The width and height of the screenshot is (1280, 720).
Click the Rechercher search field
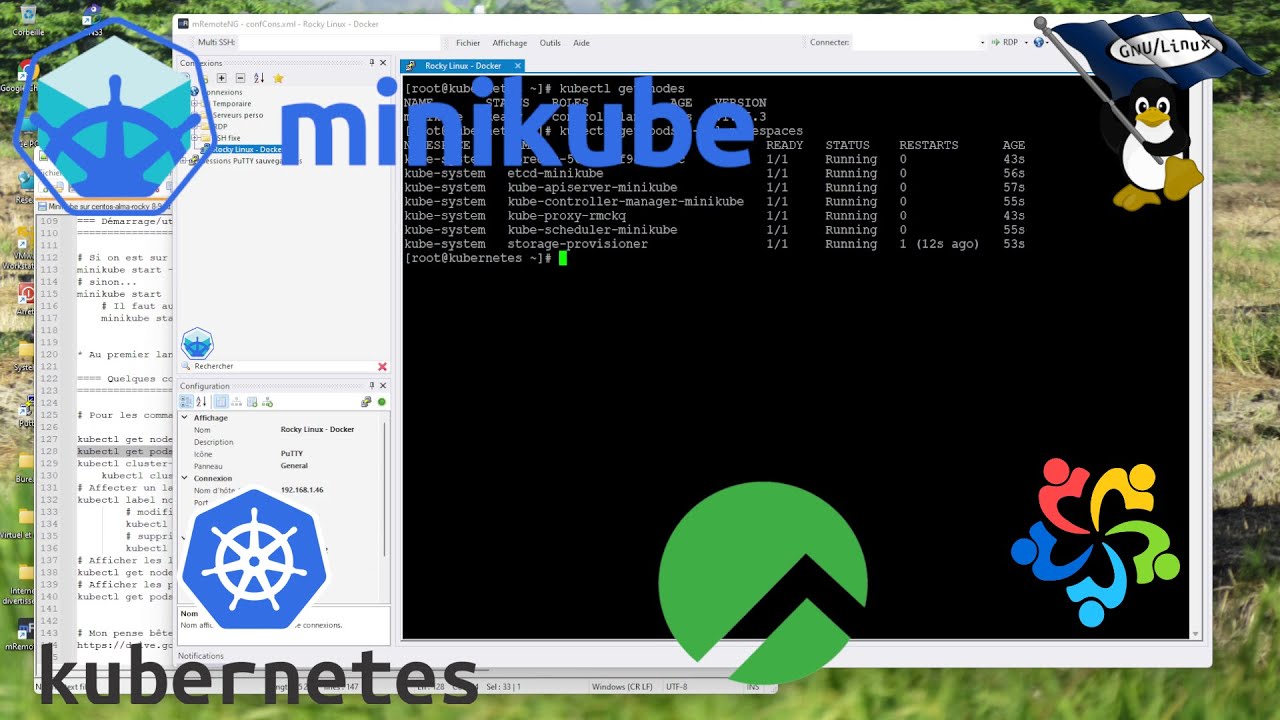[x=283, y=367]
